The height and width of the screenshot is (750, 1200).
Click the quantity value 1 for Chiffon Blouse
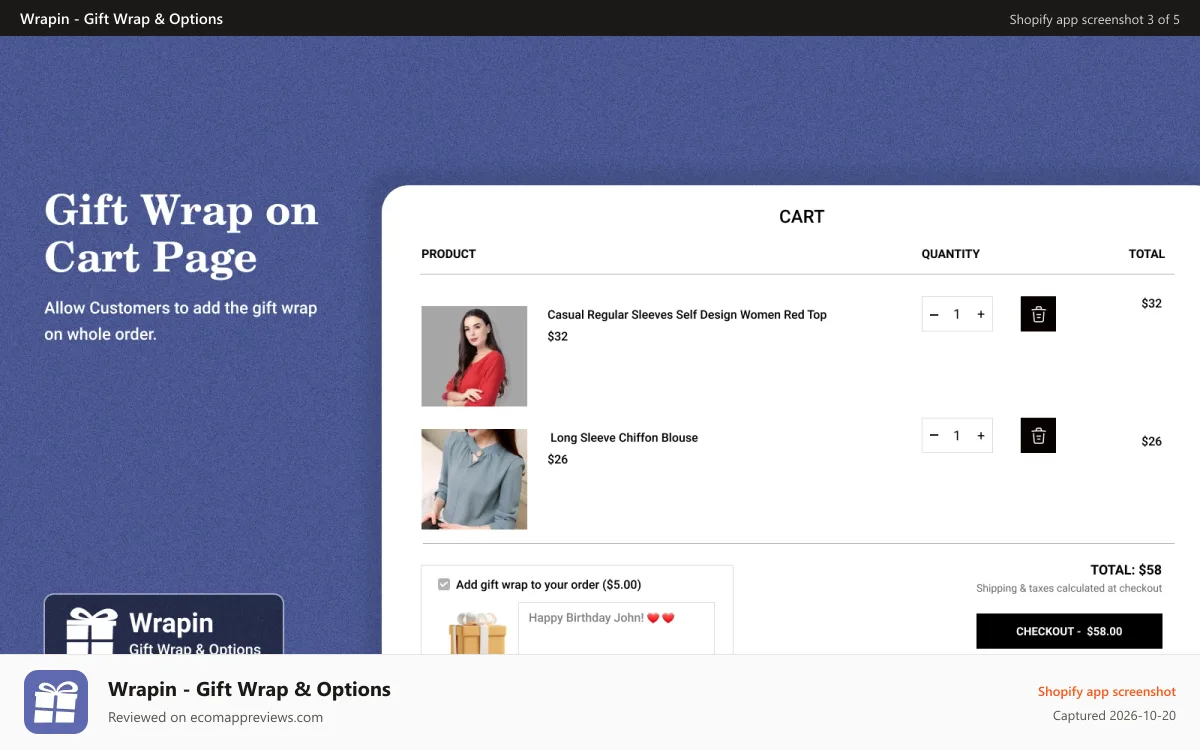click(x=957, y=435)
